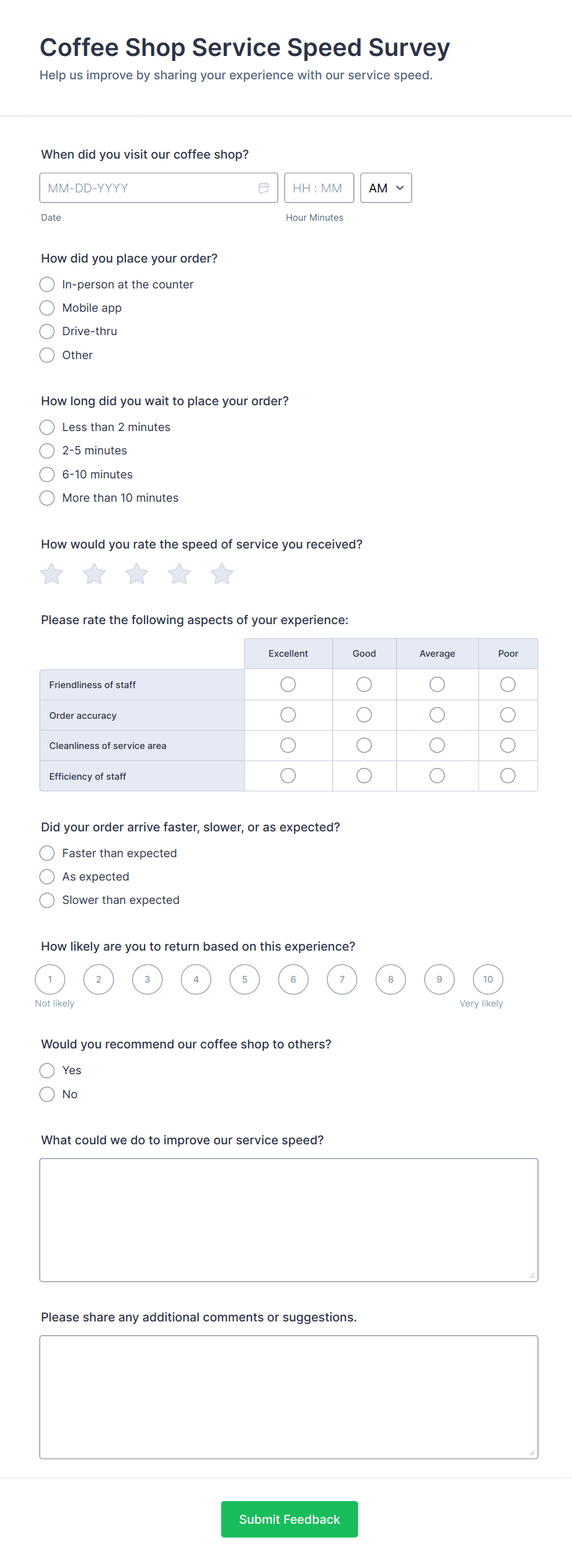Rate service speed four stars
Image resolution: width=572 pixels, height=1568 pixels.
click(179, 574)
